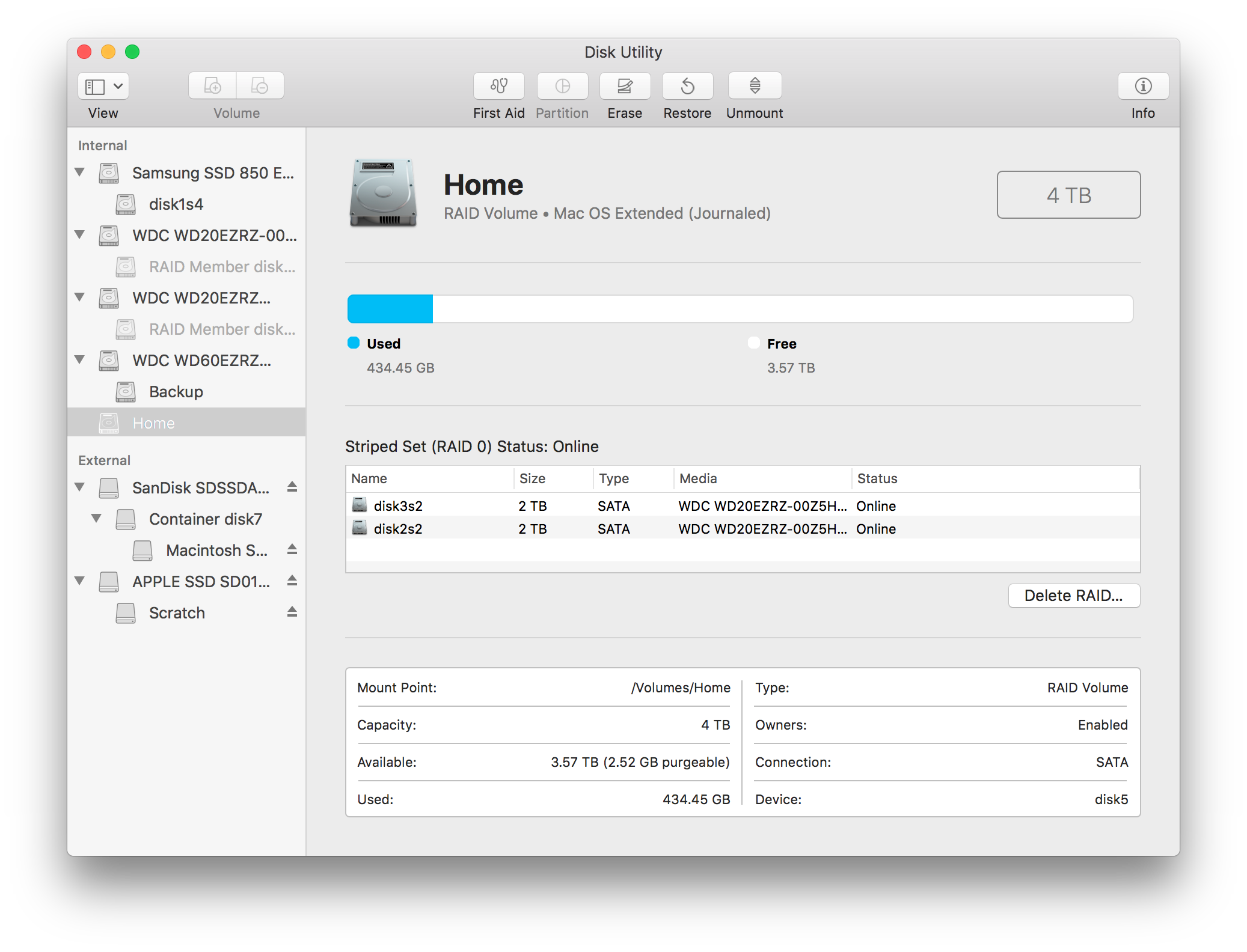Collapse the second WDC WD20EZRZ disk
This screenshot has width=1247, height=952.
coord(79,297)
